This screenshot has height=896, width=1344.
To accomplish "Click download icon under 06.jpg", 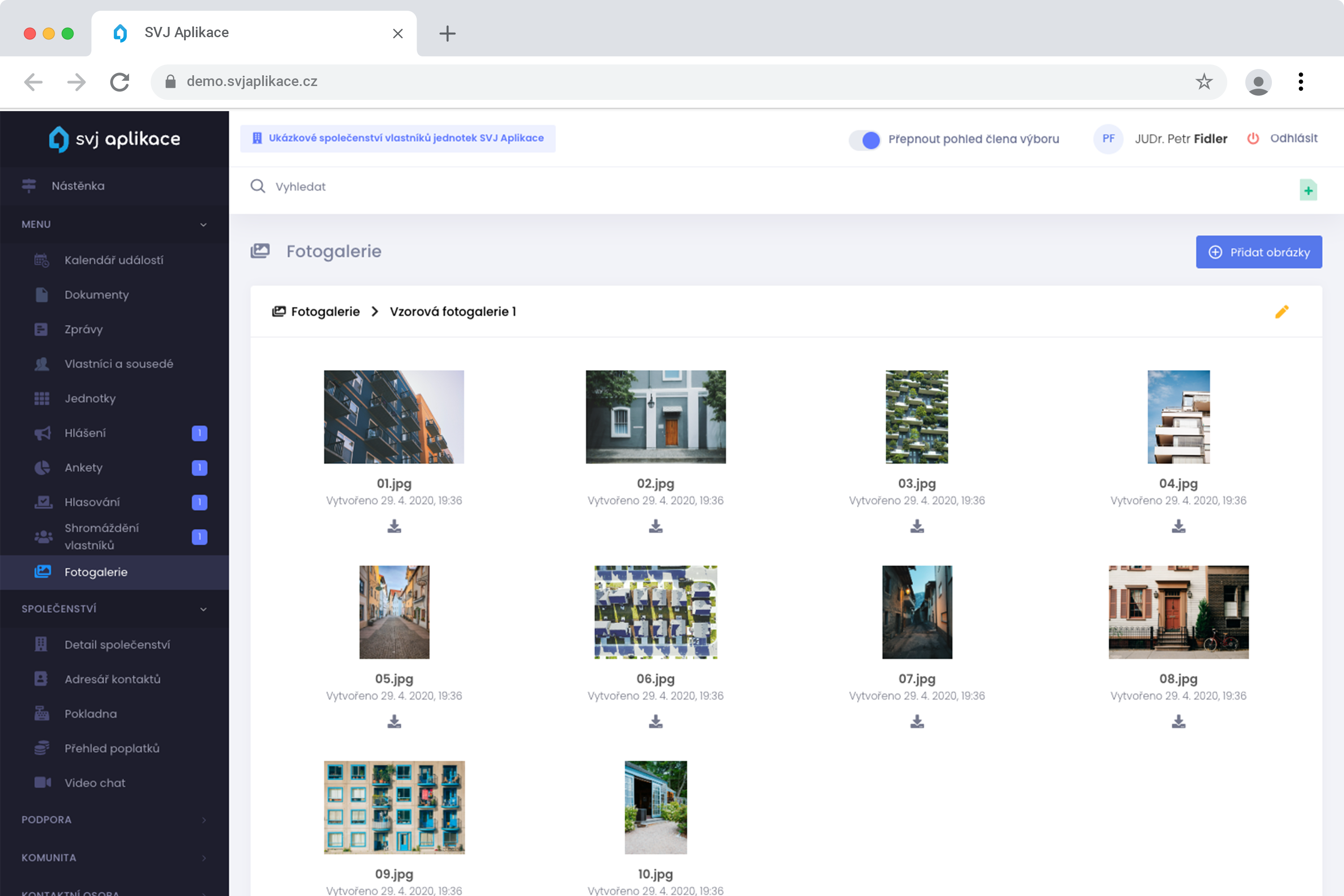I will point(655,721).
